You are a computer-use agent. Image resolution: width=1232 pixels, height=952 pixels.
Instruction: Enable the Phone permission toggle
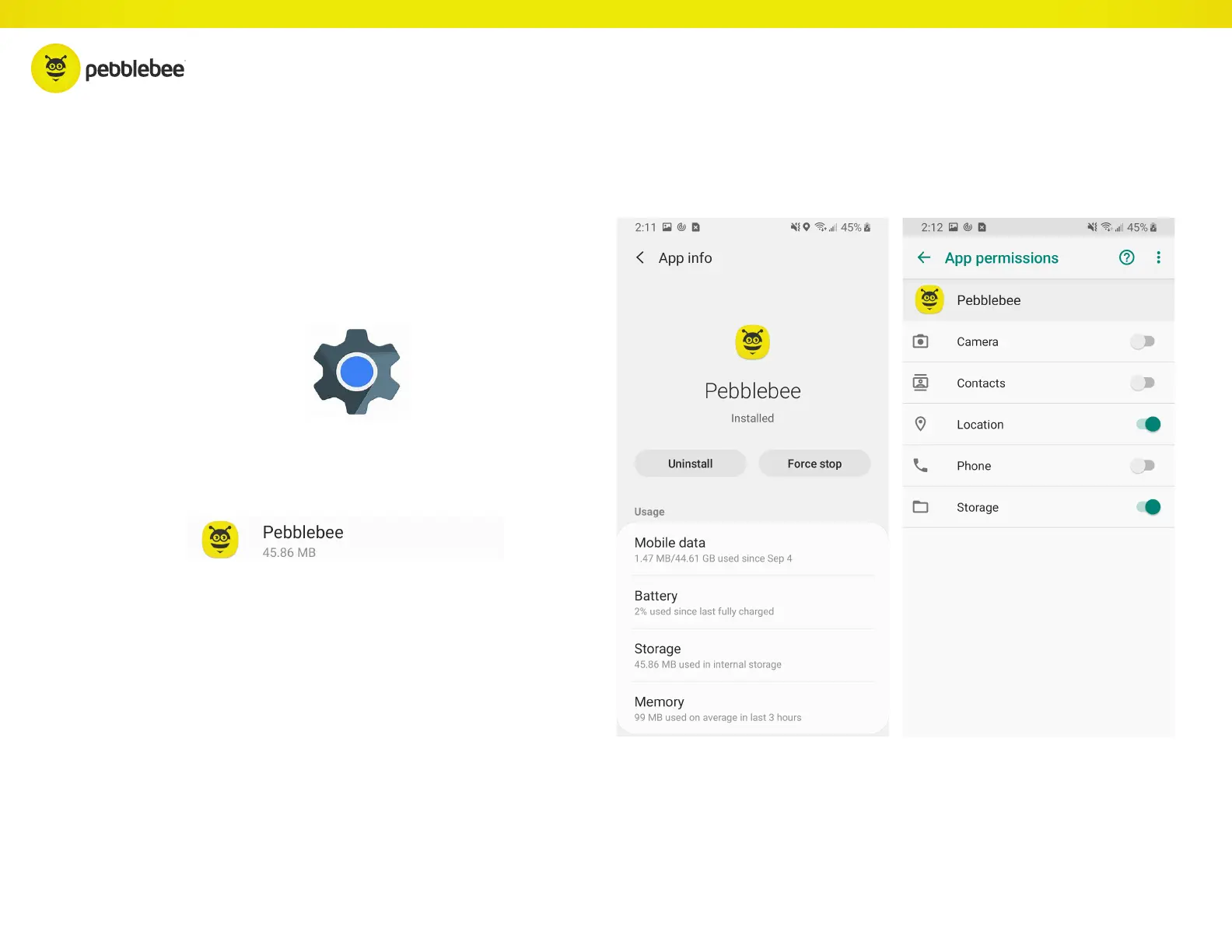[1143, 465]
